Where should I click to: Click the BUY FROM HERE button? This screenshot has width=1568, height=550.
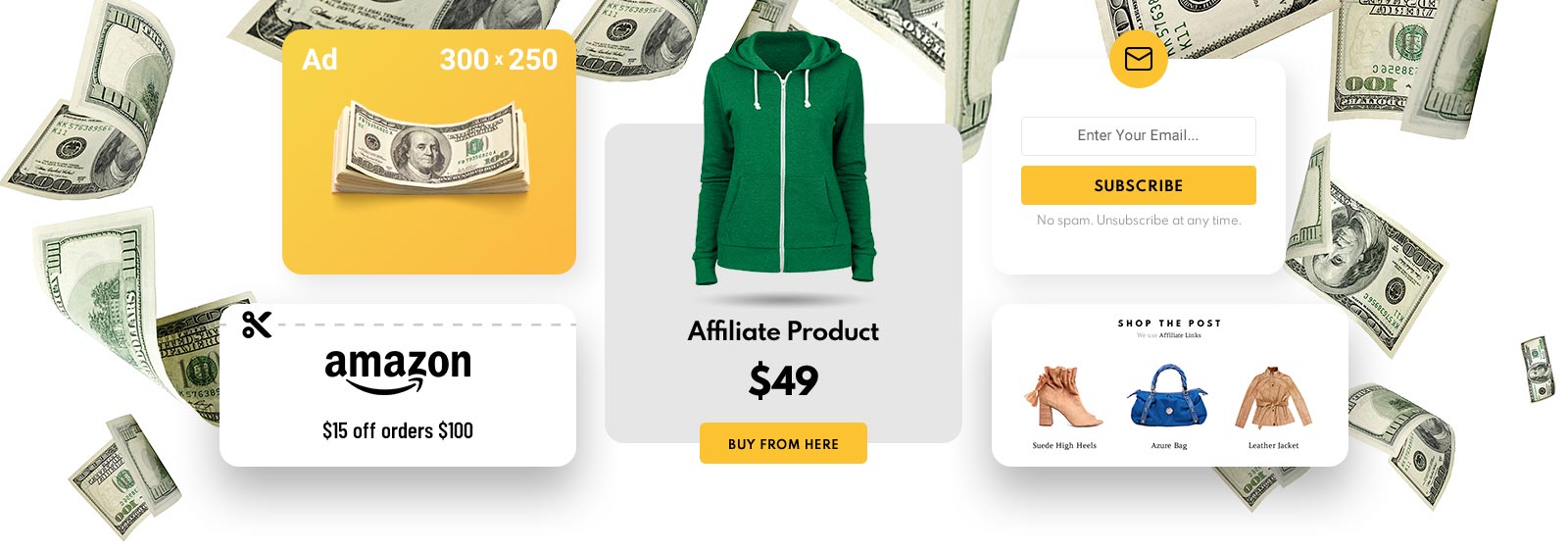coord(783,443)
